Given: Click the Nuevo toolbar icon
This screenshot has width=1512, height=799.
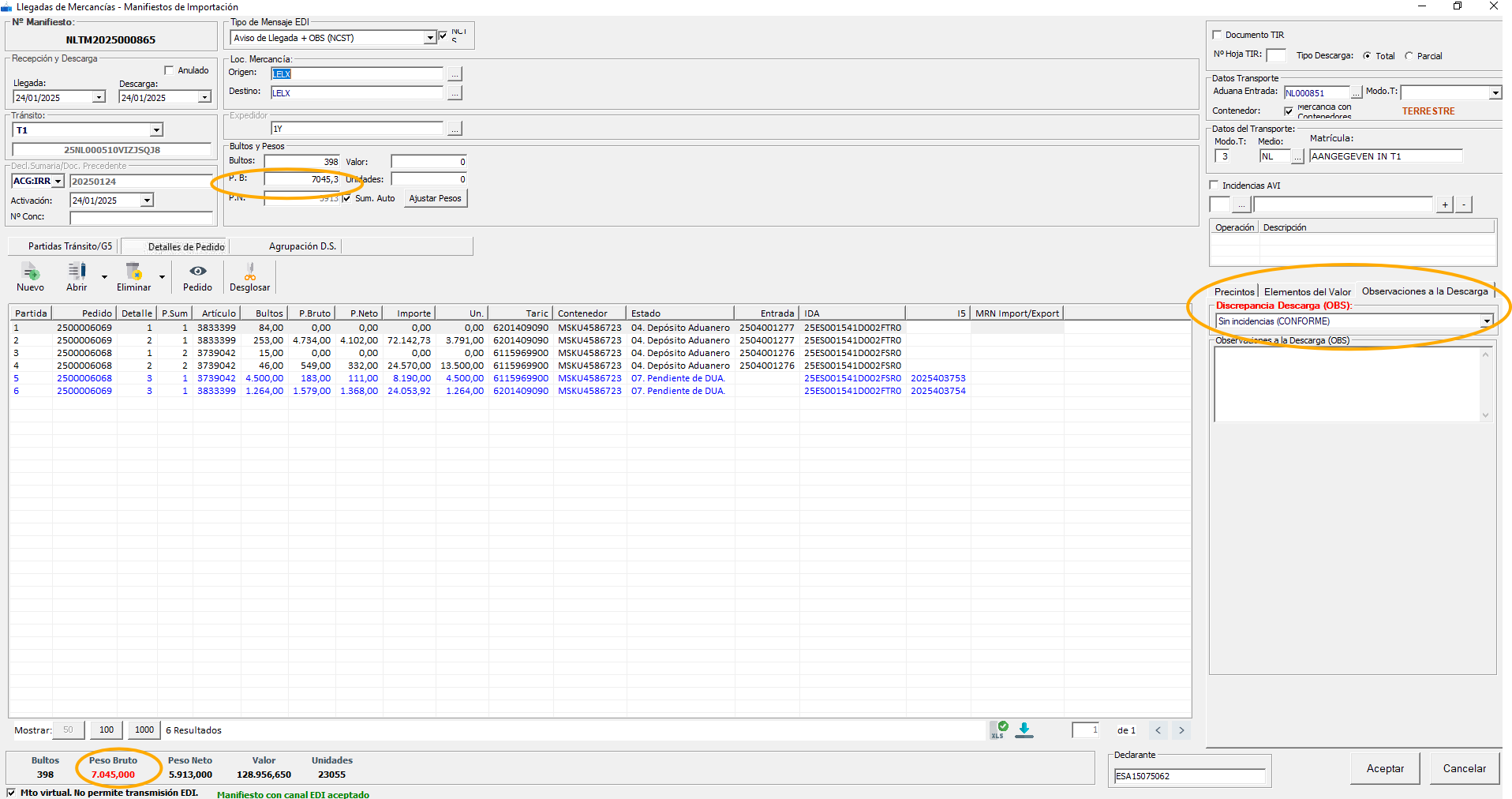Looking at the screenshot, I should click(x=30, y=273).
